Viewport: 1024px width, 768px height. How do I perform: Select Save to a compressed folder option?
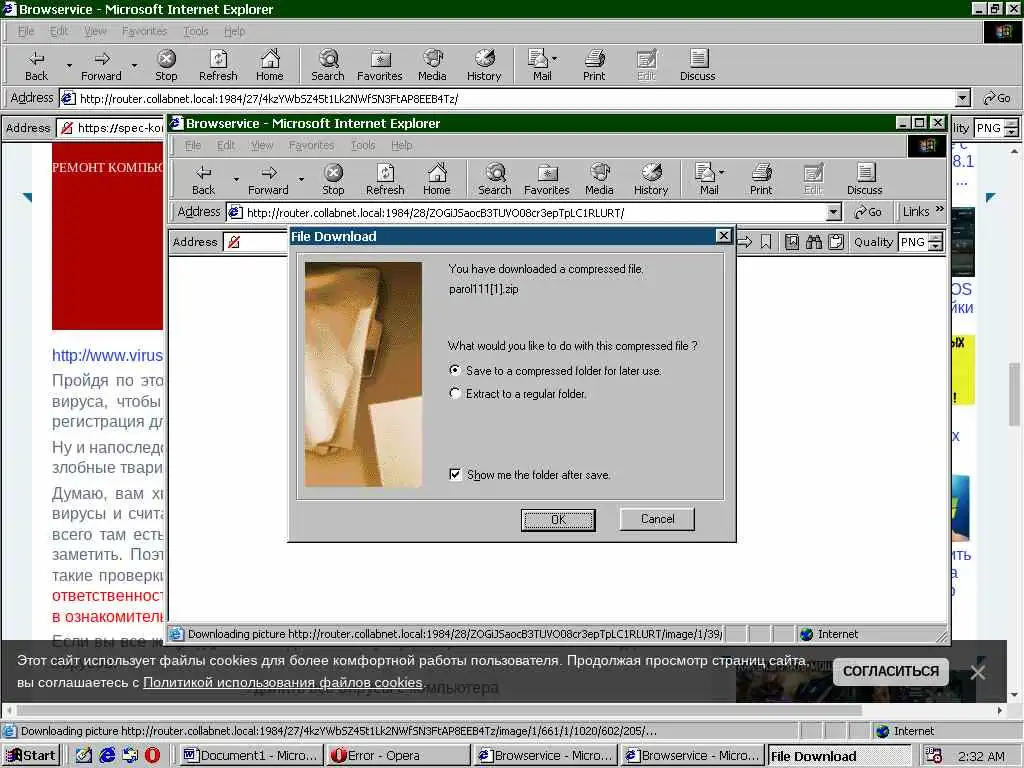(x=455, y=370)
